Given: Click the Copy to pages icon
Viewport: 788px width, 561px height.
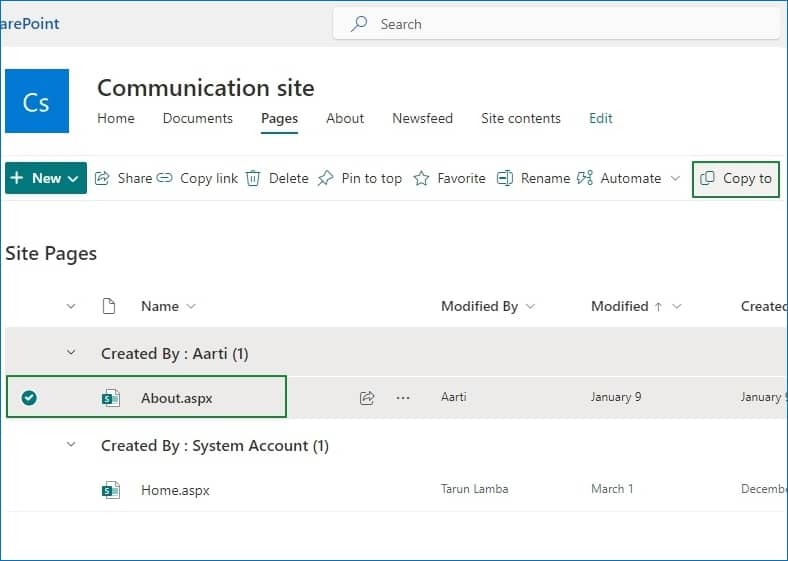Looking at the screenshot, I should point(708,178).
